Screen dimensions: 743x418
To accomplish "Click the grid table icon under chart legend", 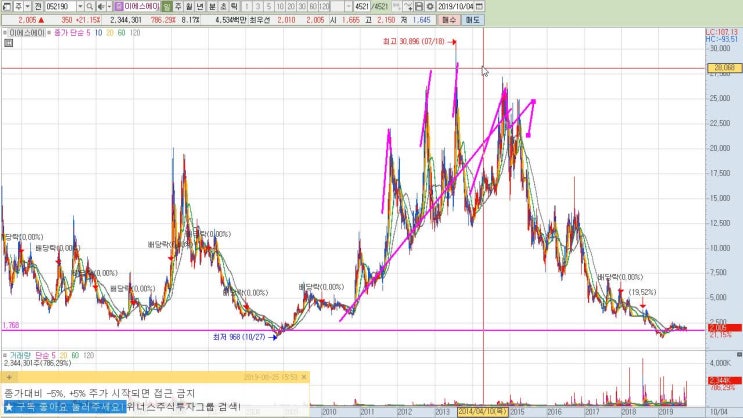I will click(x=9, y=43).
